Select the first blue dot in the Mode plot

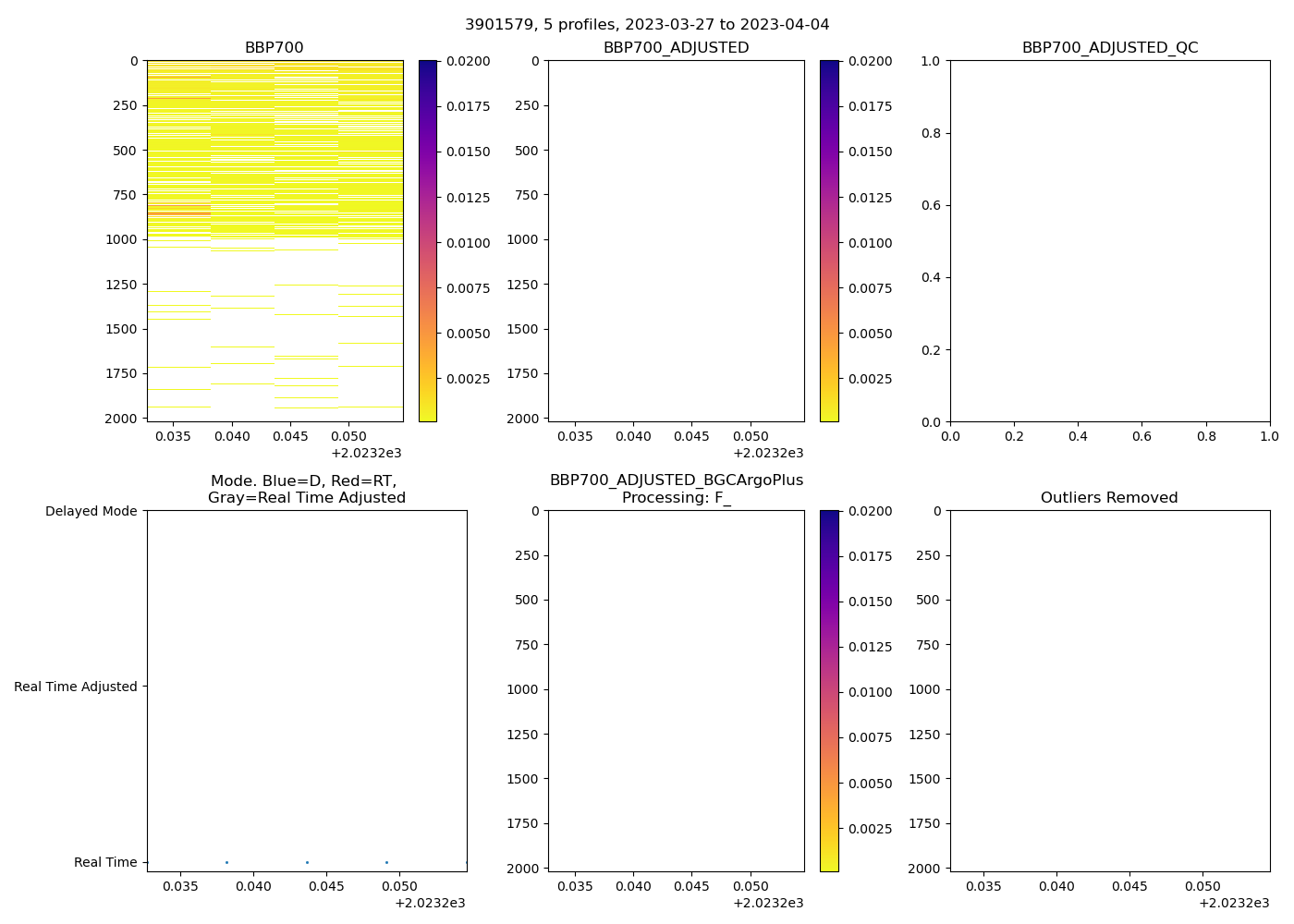[226, 862]
